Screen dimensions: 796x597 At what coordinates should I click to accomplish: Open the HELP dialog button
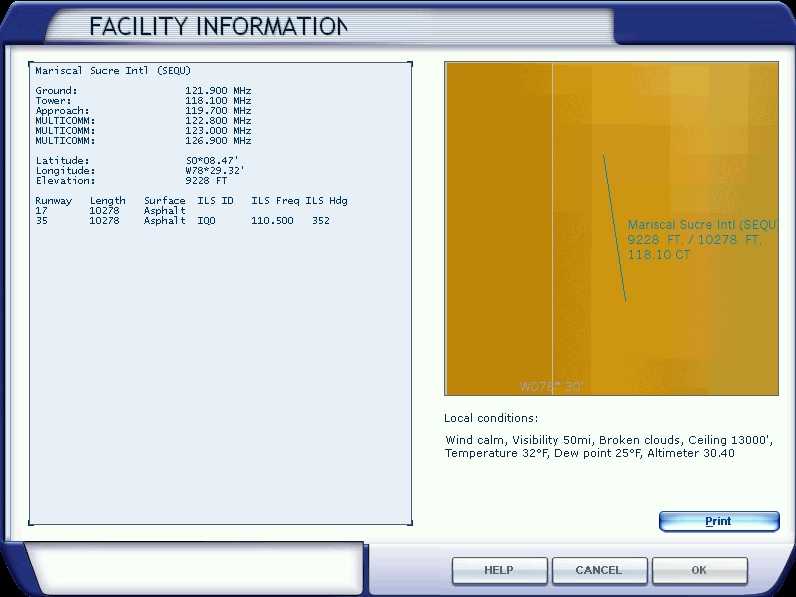pos(499,570)
